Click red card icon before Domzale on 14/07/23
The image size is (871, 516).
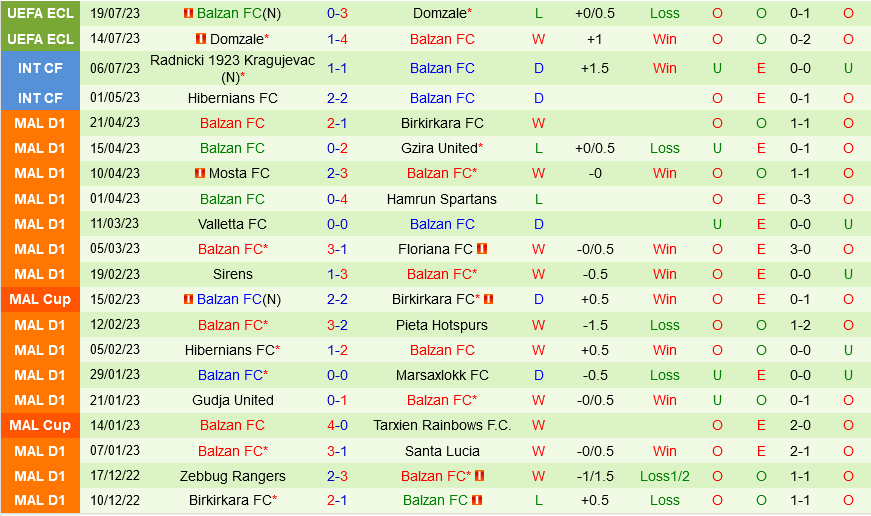click(x=200, y=39)
